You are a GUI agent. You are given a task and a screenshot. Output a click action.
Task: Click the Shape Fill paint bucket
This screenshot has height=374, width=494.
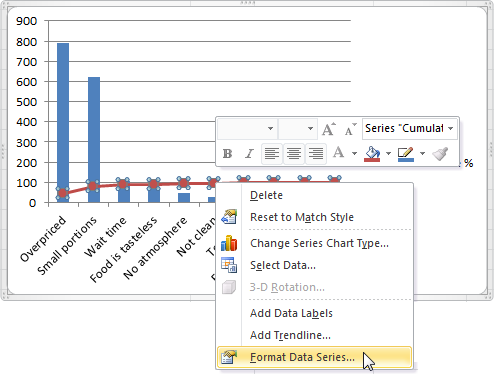click(x=373, y=154)
